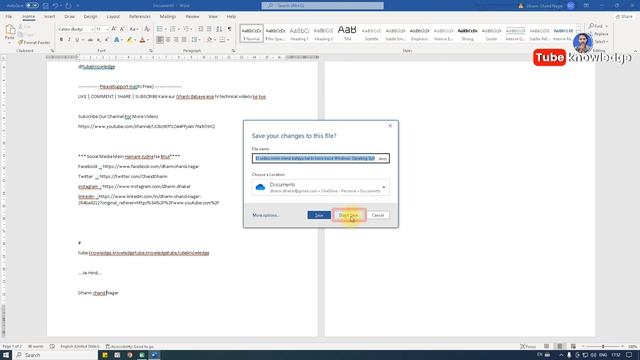Click the Save button in the dialog
Viewport: 640px width, 360px height.
pyautogui.click(x=319, y=215)
